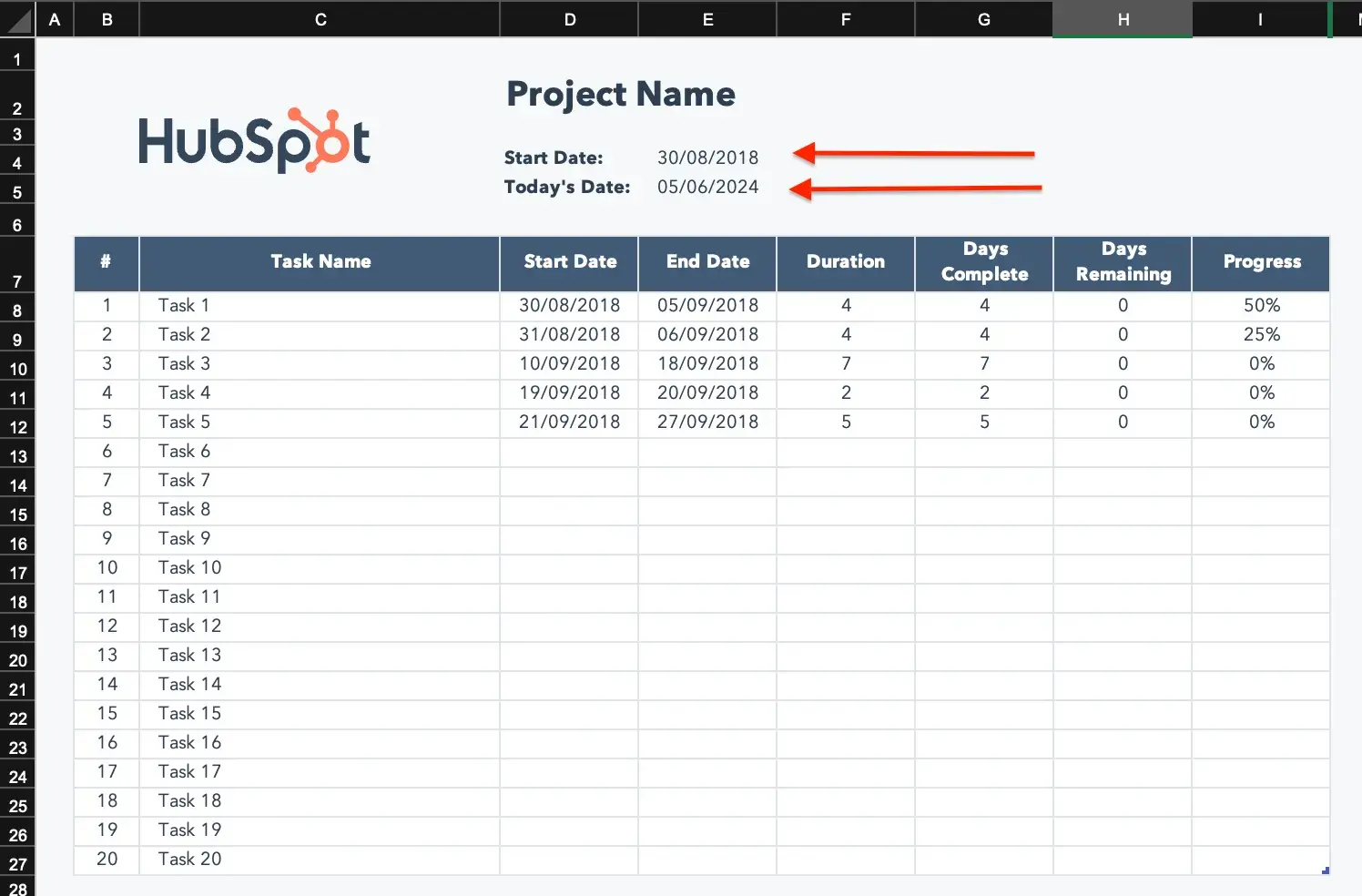Screen dimensions: 1362x896
Task: Select row 7 header
Action: [x=17, y=281]
